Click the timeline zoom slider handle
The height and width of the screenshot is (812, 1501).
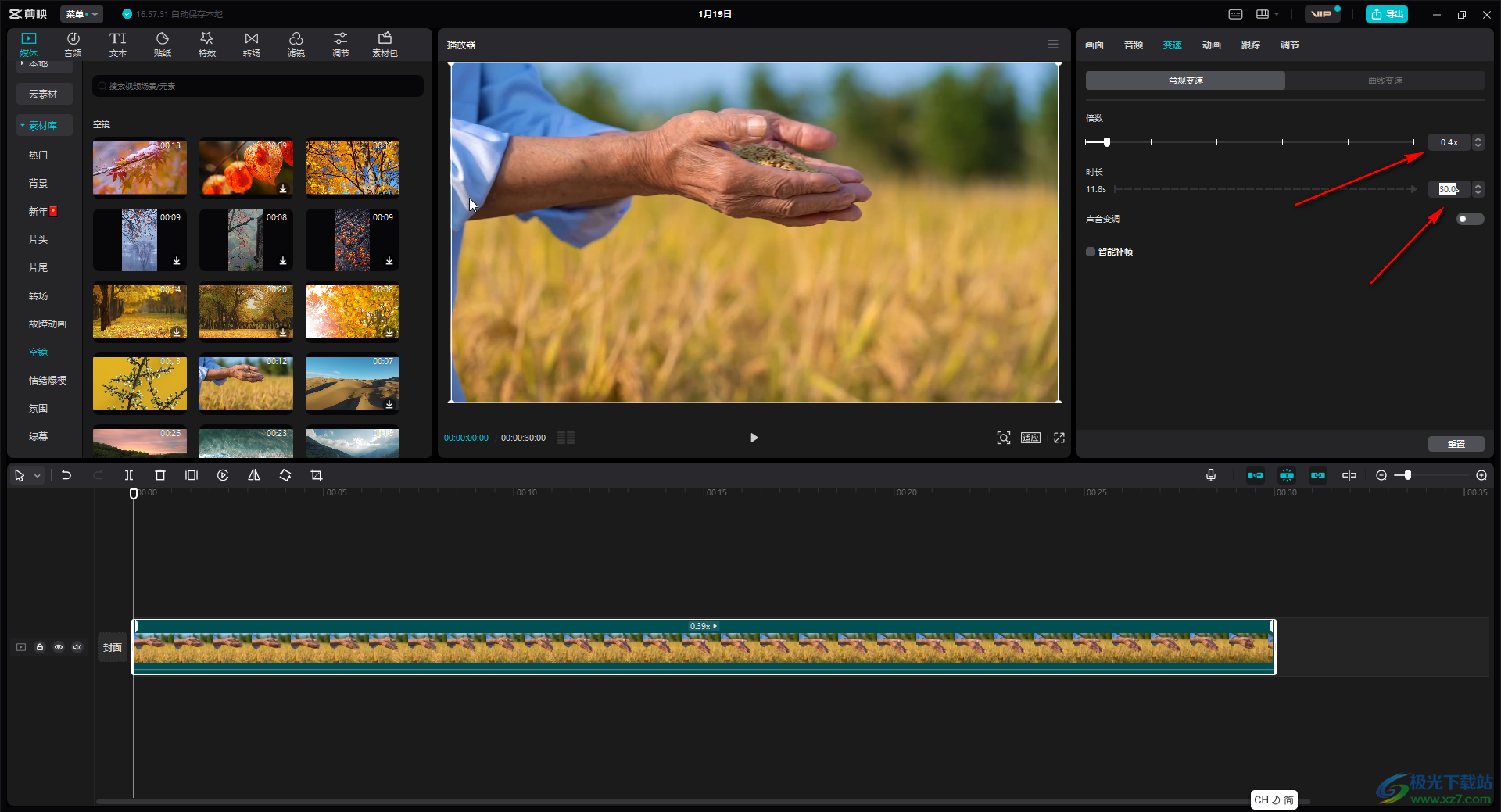point(1407,475)
